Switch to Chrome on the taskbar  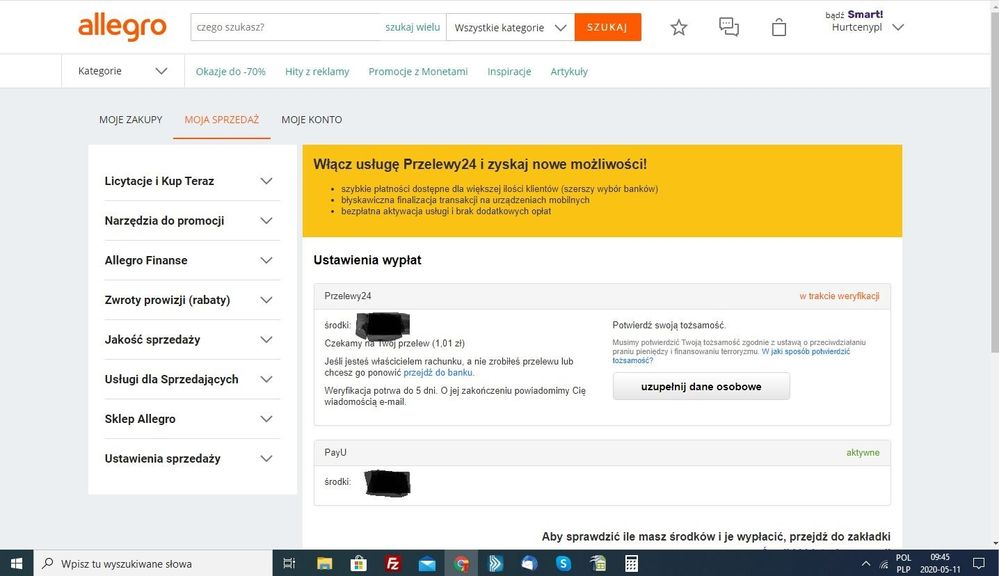coord(461,563)
